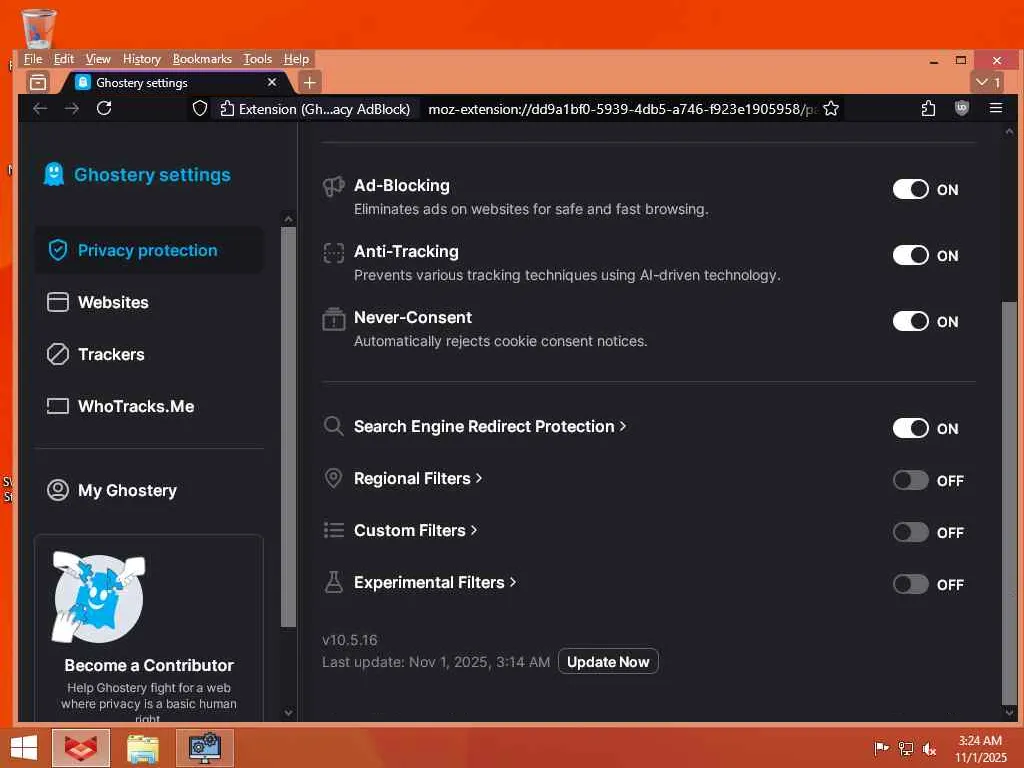1024x768 pixels.
Task: Click the tracking protection shield in address bar
Action: click(200, 108)
